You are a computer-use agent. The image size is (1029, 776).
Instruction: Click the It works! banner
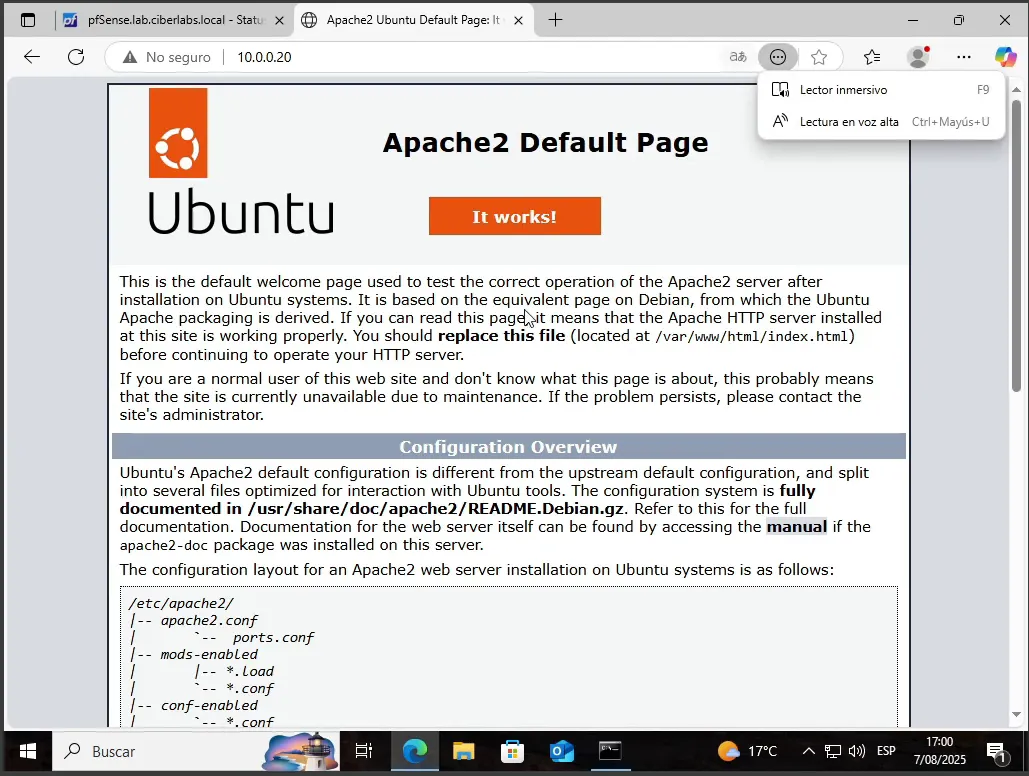click(x=514, y=216)
